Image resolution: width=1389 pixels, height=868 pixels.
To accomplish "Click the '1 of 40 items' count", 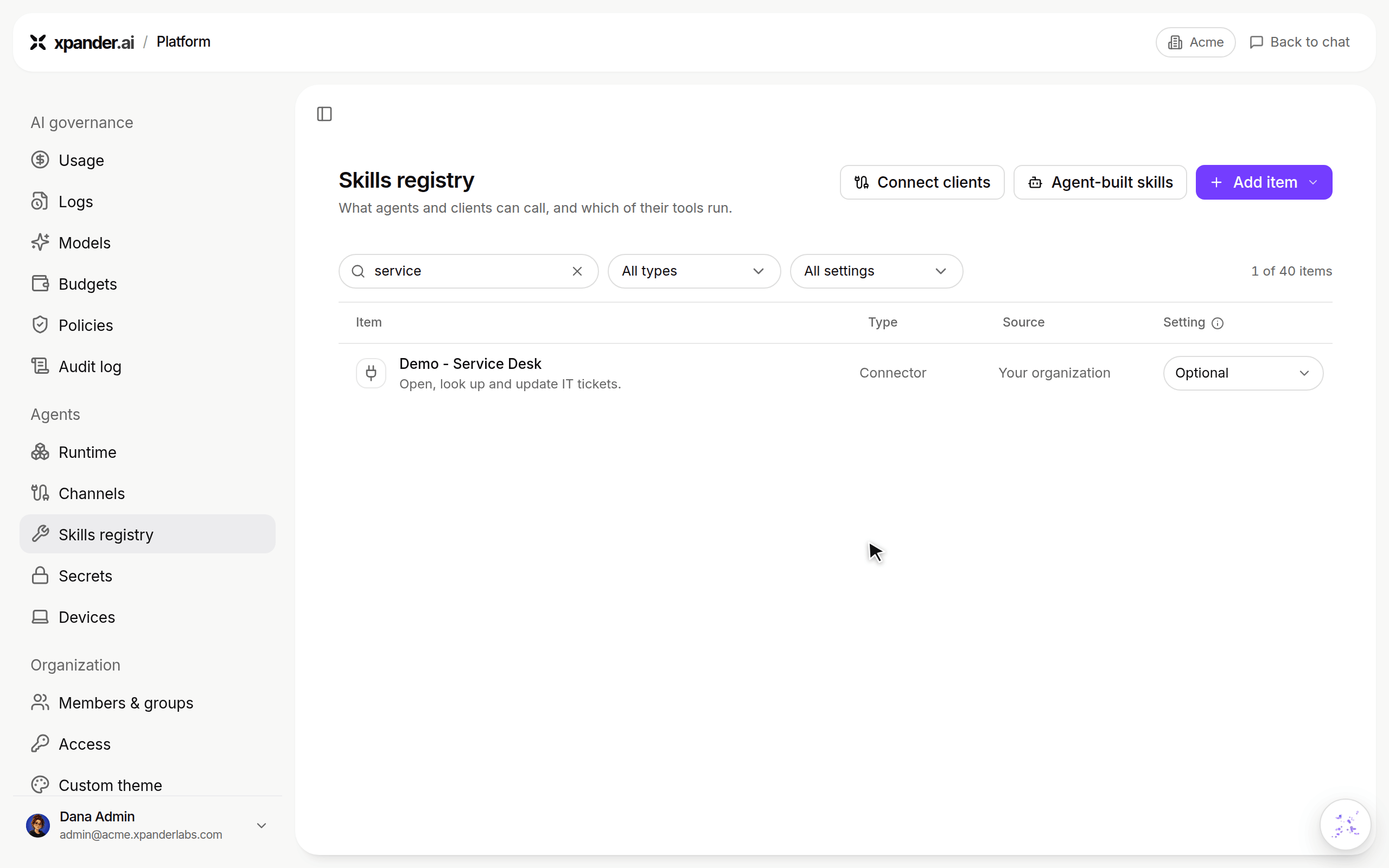I will pos(1291,271).
